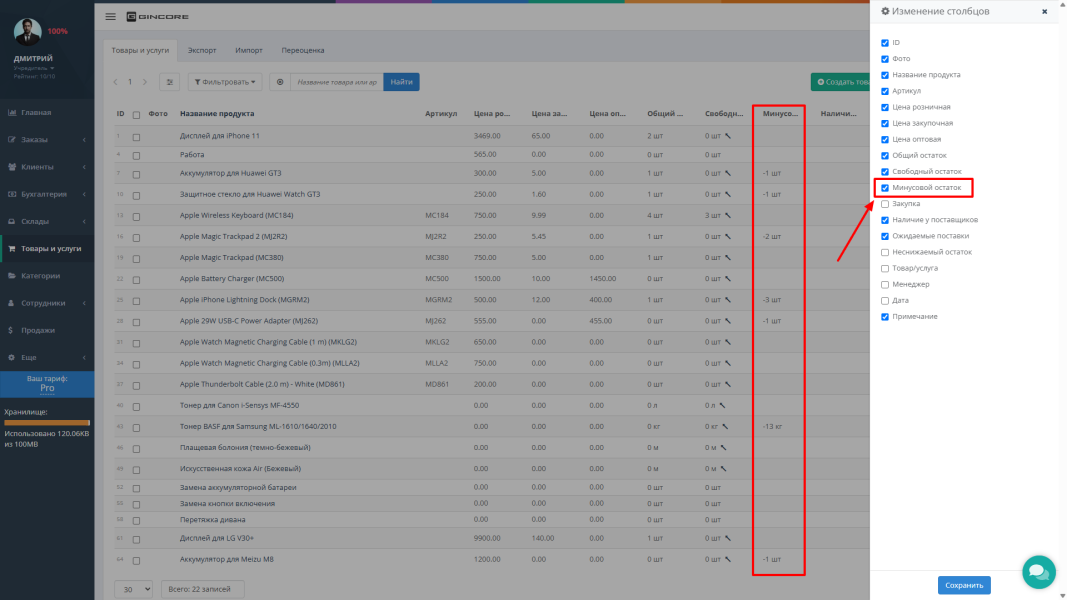Click the Склады sidebar icon
The image size is (1067, 600).
12,221
